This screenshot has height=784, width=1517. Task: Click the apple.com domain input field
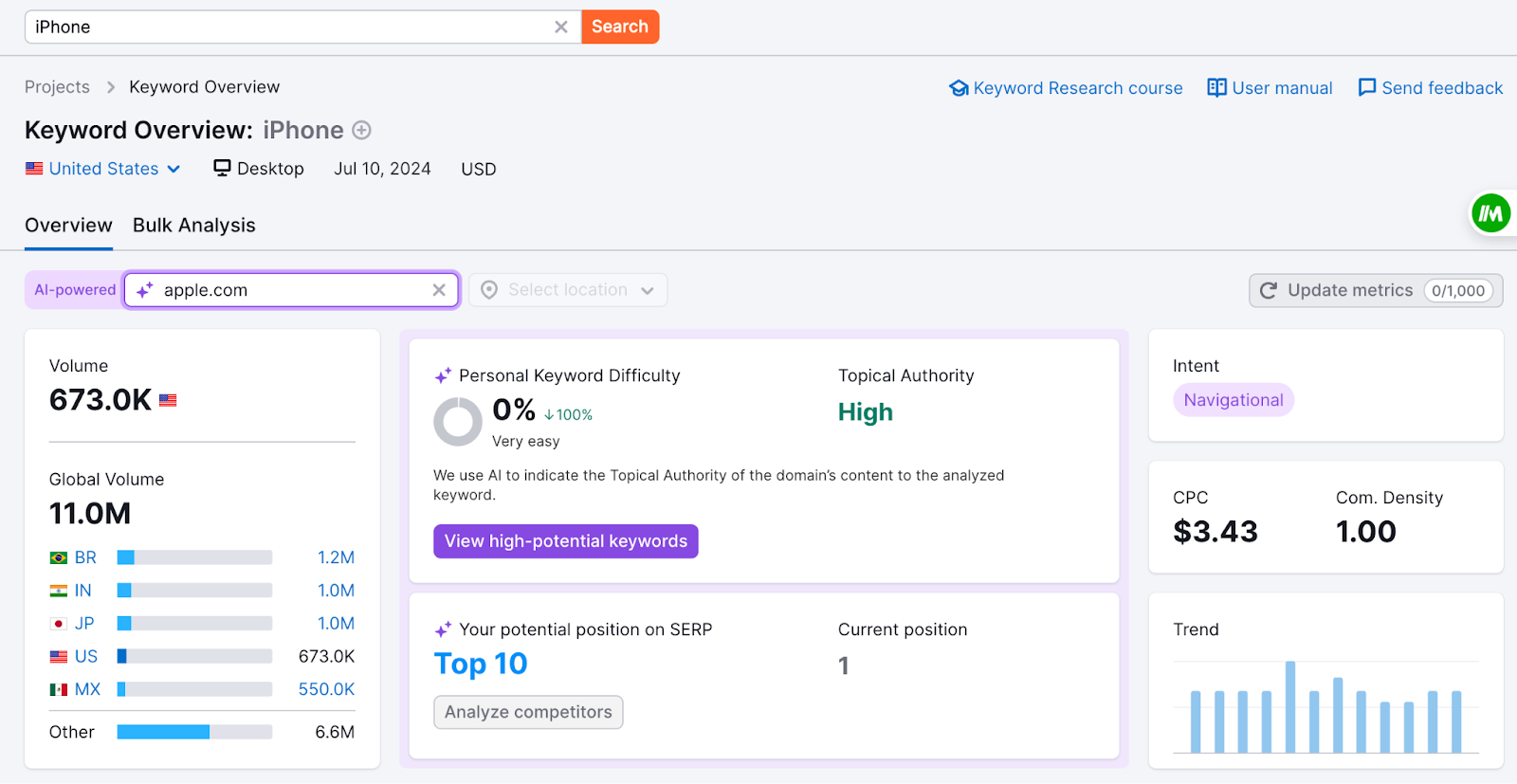tap(289, 290)
